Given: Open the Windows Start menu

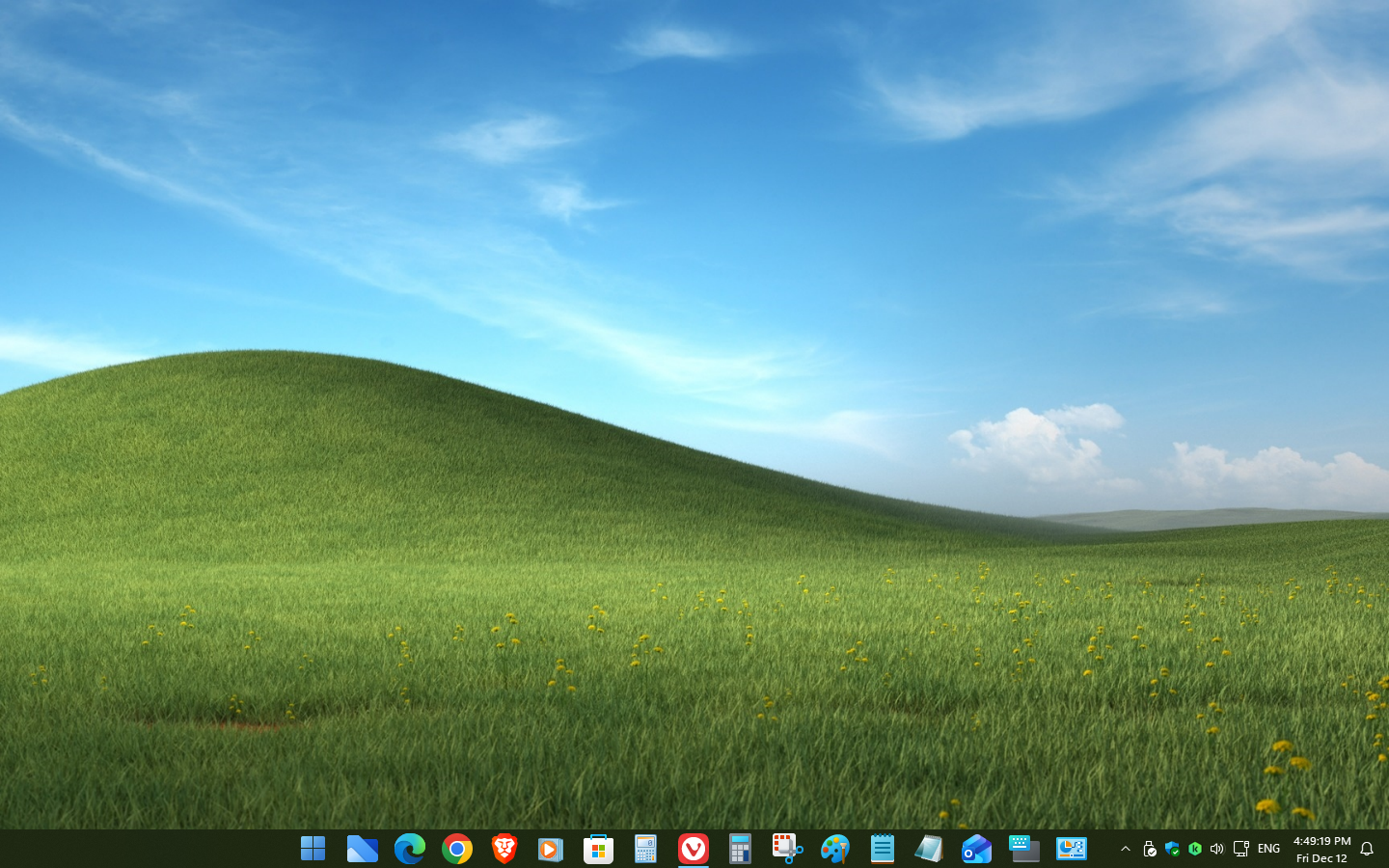Looking at the screenshot, I should [x=313, y=849].
